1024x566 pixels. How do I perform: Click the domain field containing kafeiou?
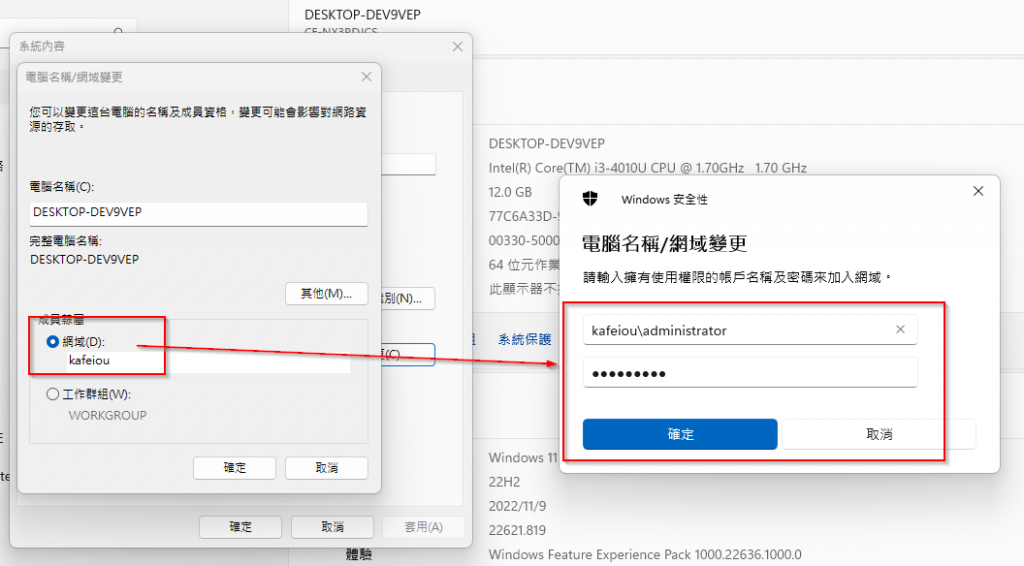point(208,361)
